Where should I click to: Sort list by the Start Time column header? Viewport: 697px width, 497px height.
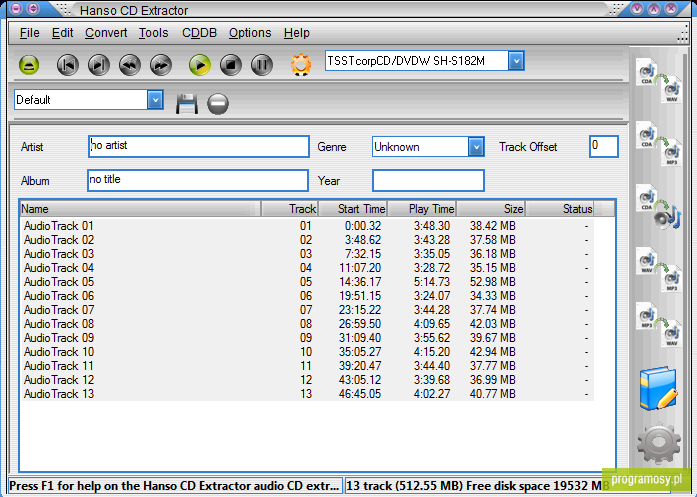coord(353,208)
